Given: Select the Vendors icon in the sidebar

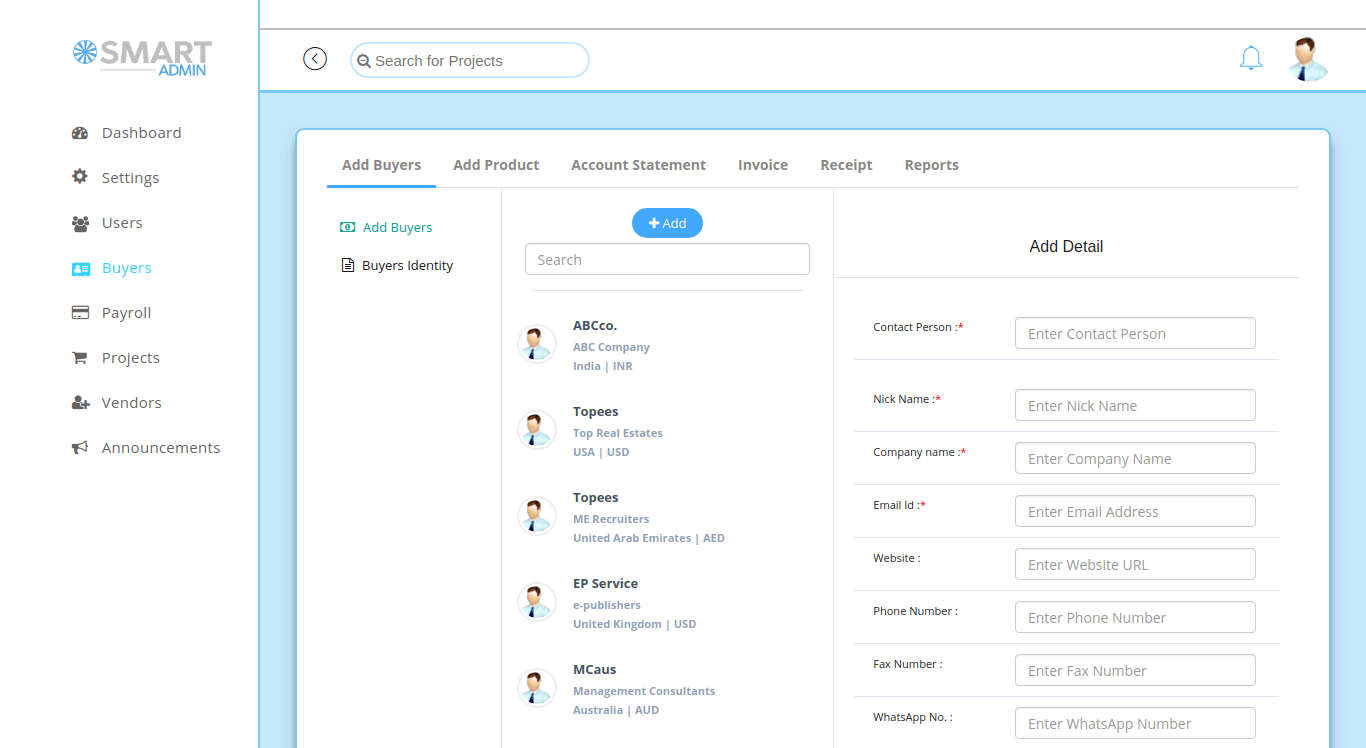Looking at the screenshot, I should 79,402.
